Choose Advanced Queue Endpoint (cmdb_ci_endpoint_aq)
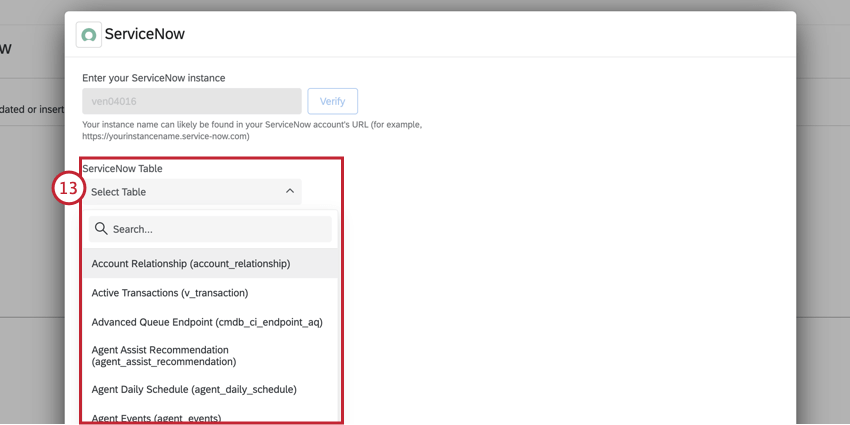The width and height of the screenshot is (850, 425). coord(210,322)
